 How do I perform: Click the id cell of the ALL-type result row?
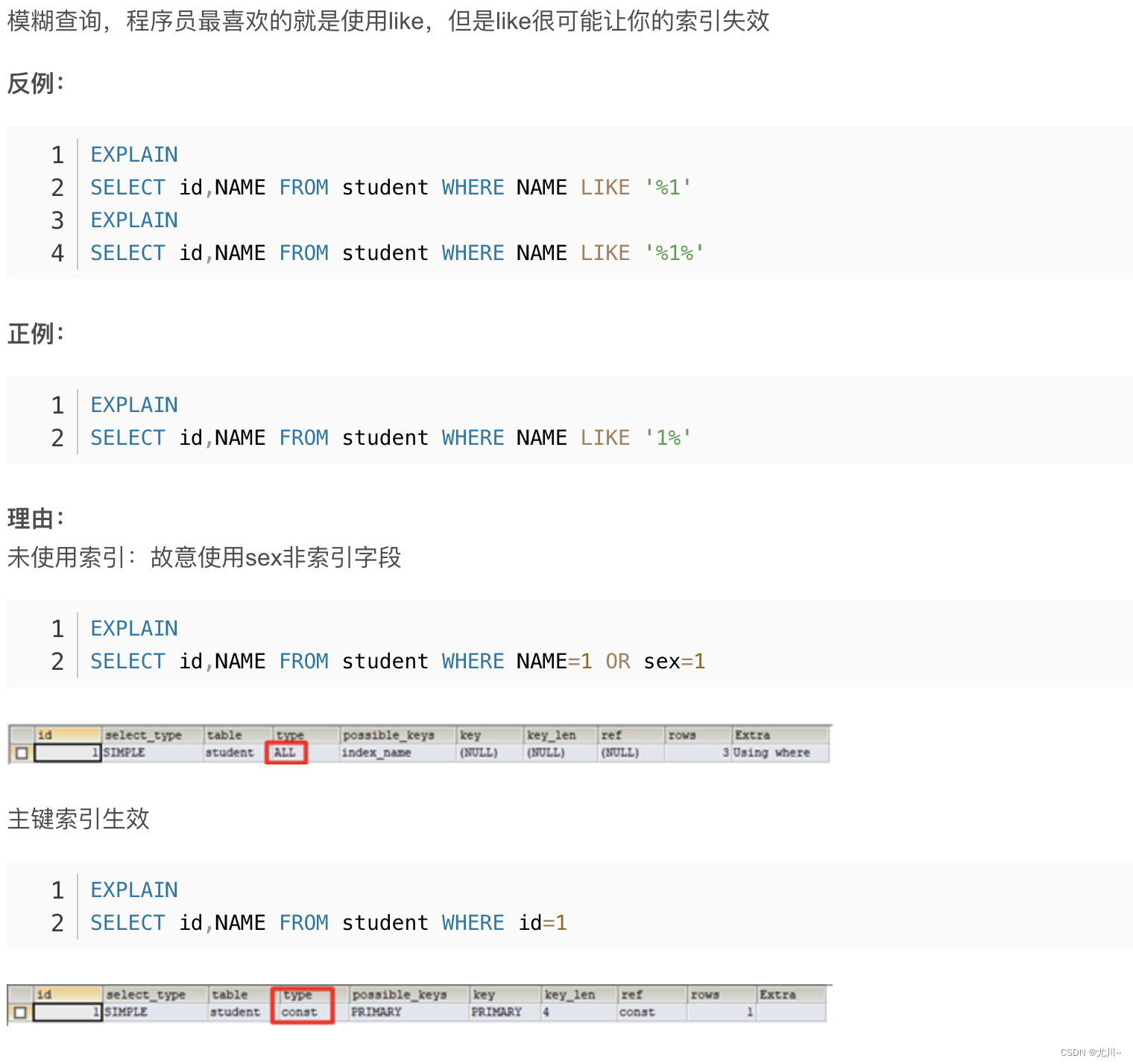67,753
